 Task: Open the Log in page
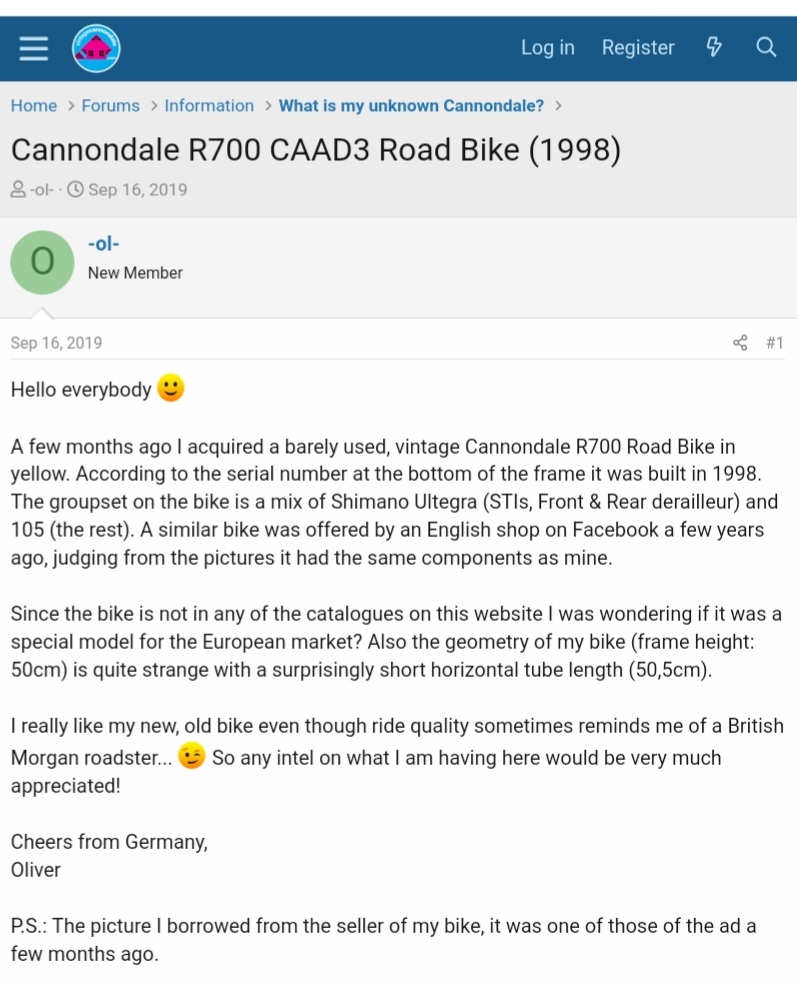548,47
